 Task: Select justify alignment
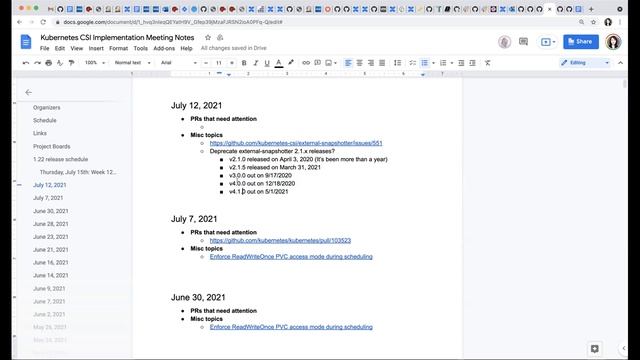(382, 63)
